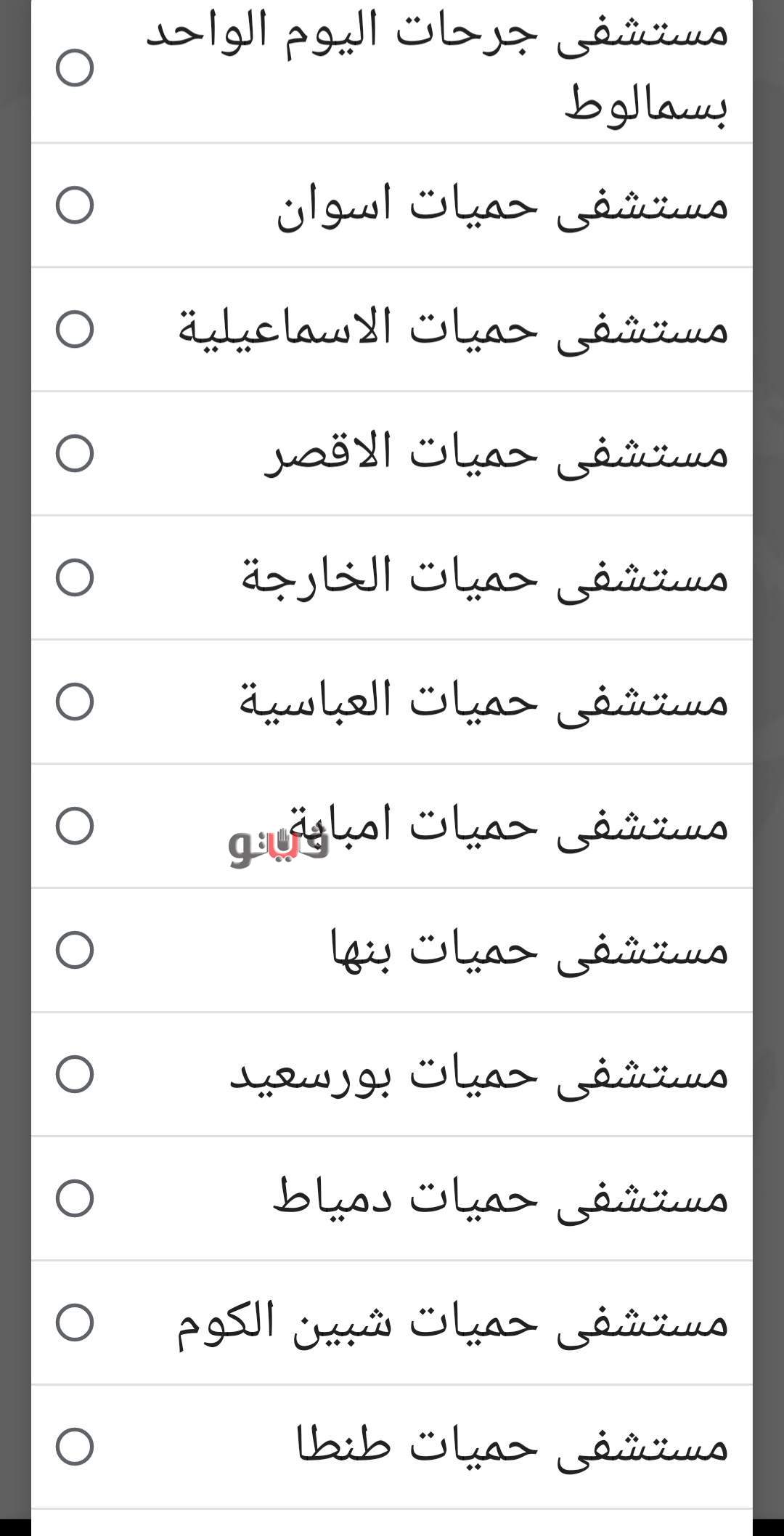
Task: Click the مستشفى حميات الاقصر list entry text
Action: click(497, 452)
